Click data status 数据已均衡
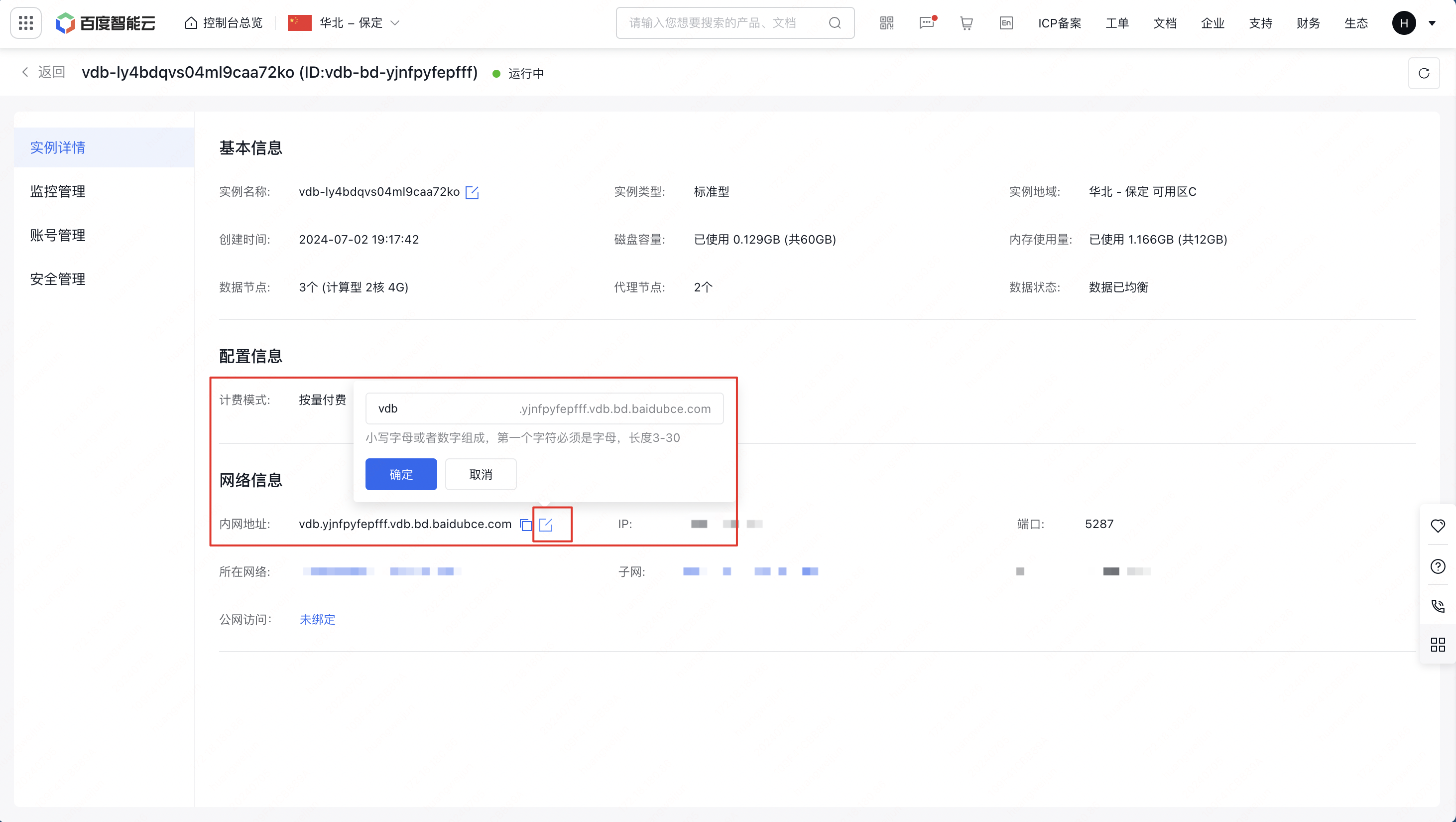 pyautogui.click(x=1118, y=287)
